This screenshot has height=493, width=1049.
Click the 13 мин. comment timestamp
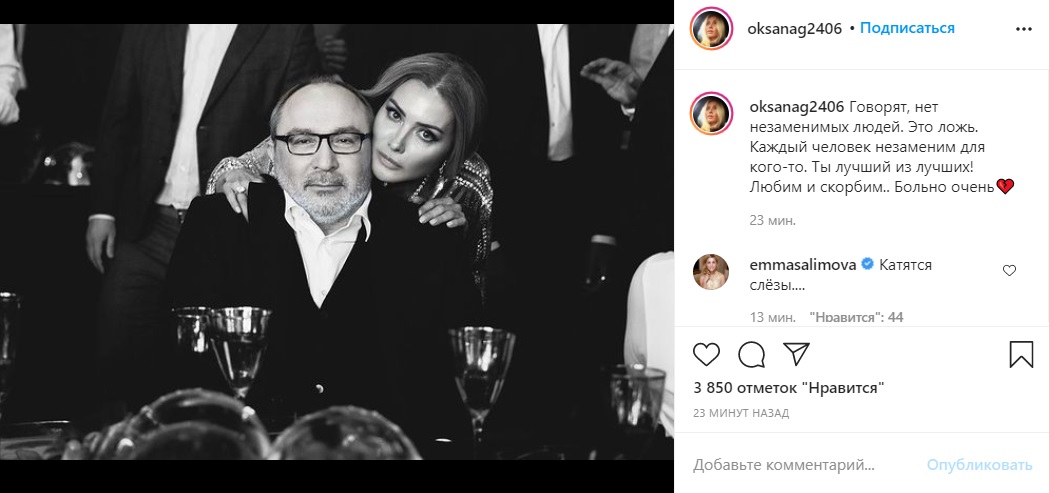click(771, 317)
